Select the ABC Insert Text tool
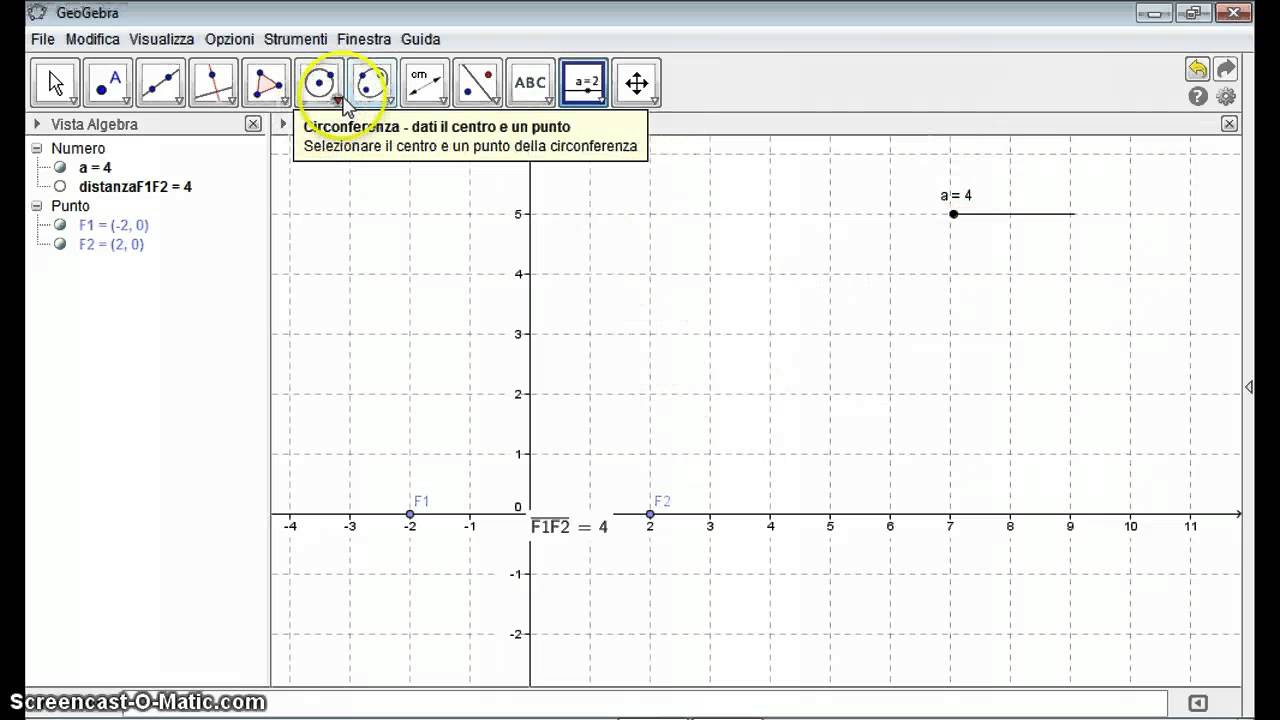1280x720 pixels. pos(530,83)
